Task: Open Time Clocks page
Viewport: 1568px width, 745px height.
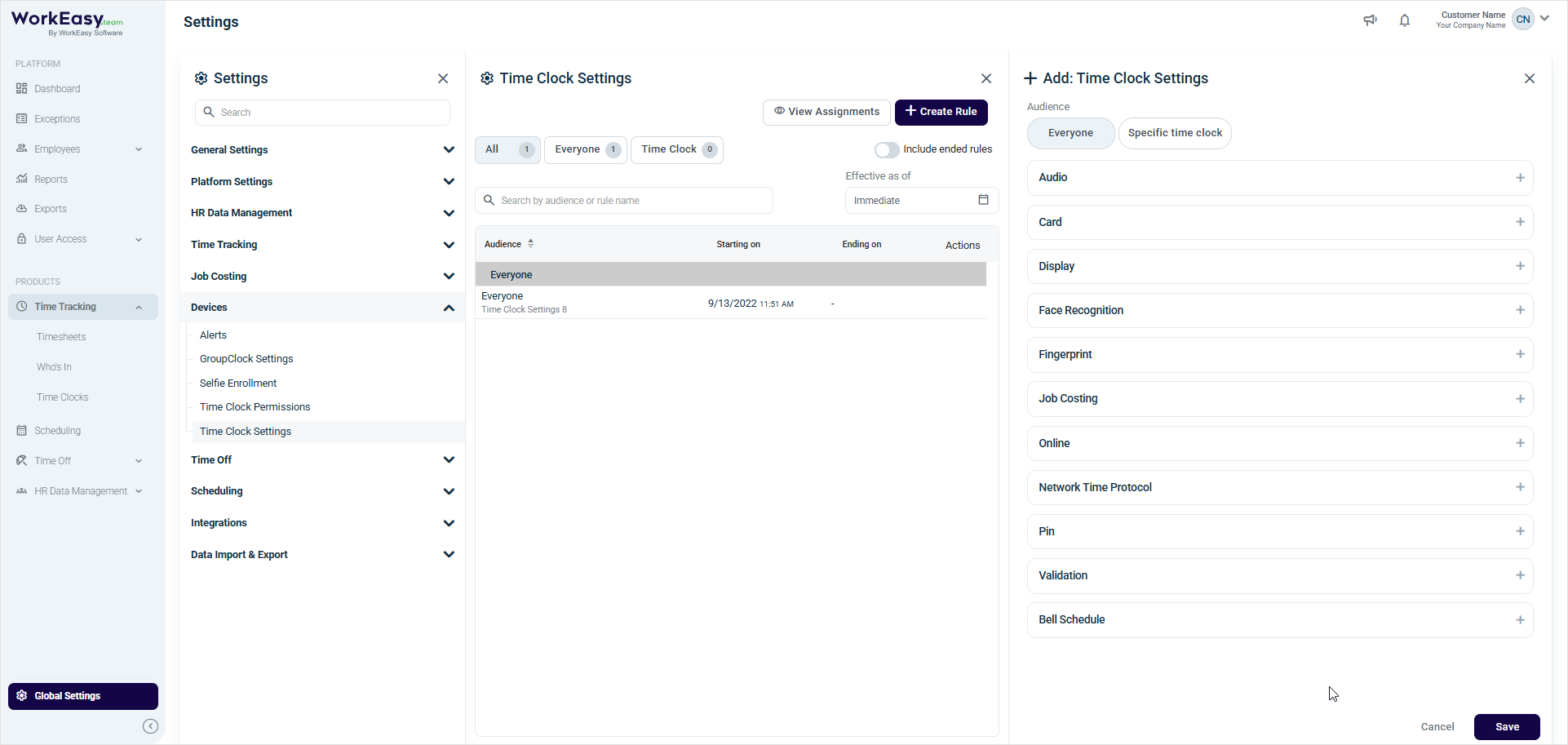Action: pyautogui.click(x=63, y=397)
